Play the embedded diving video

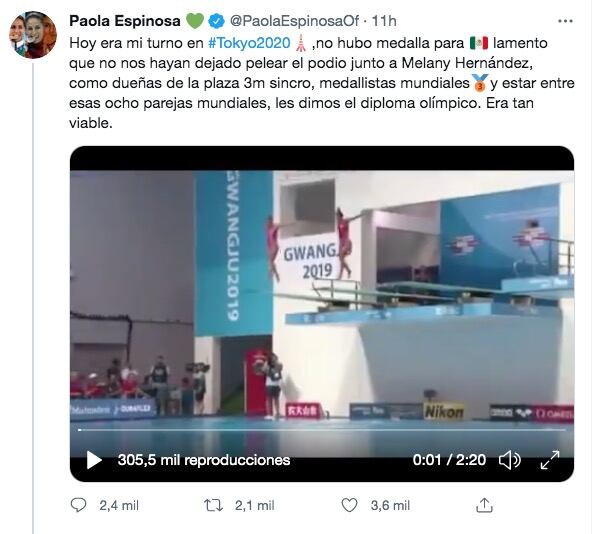pos(94,460)
